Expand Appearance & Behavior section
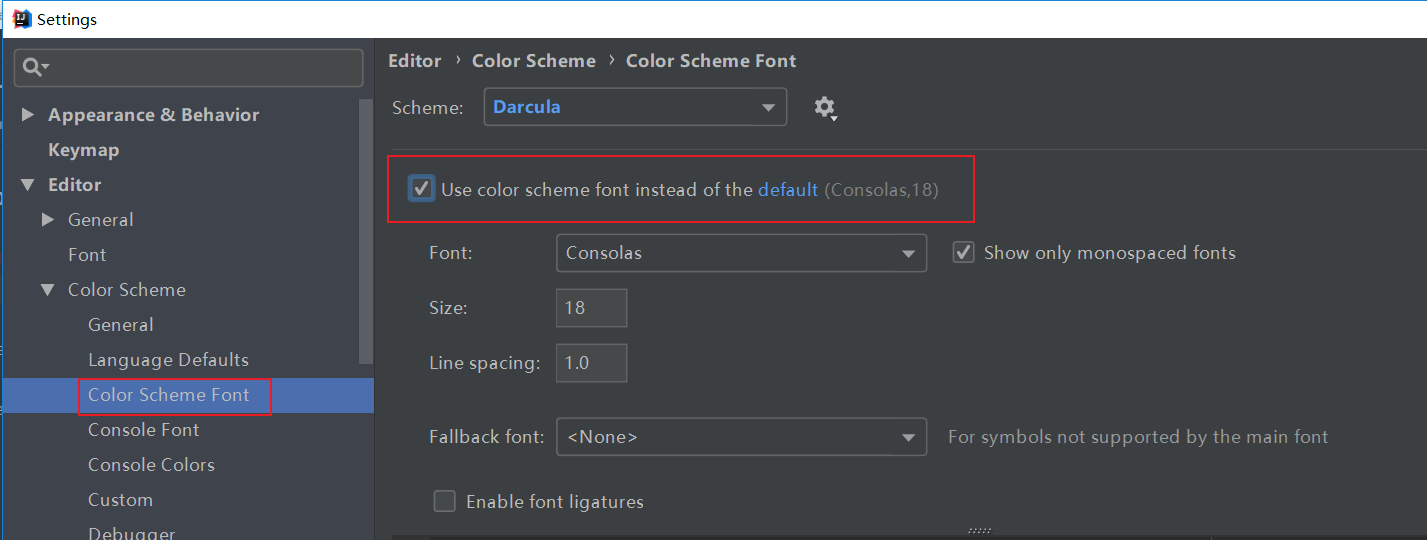This screenshot has height=540, width=1427. tap(27, 115)
